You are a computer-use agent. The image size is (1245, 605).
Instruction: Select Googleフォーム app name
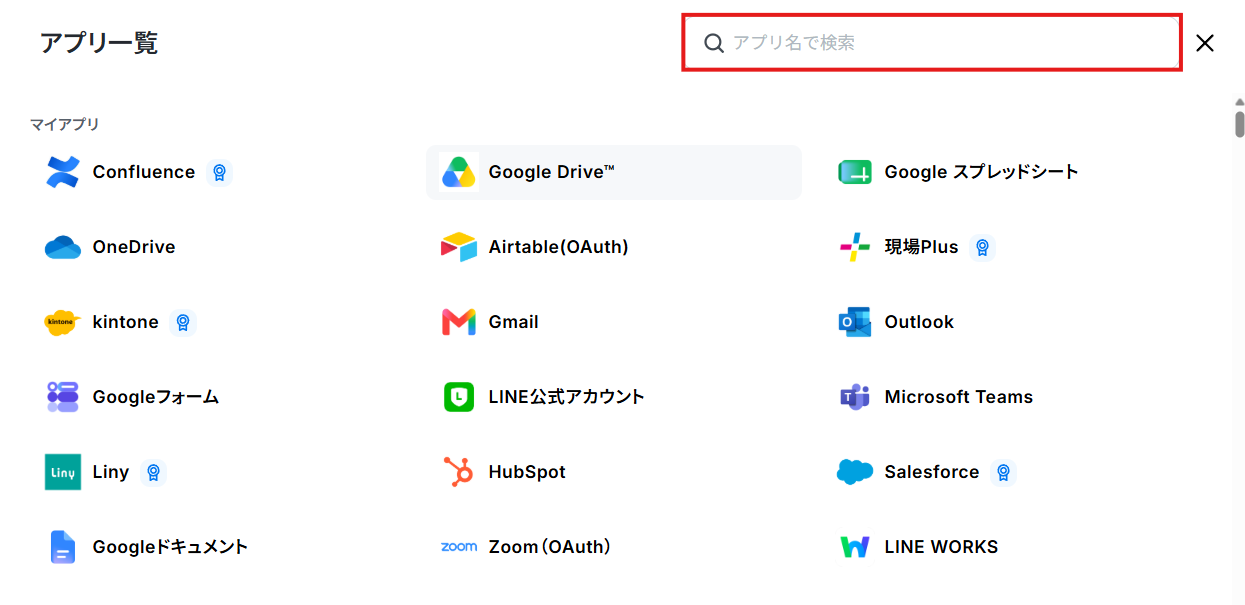[x=156, y=397]
